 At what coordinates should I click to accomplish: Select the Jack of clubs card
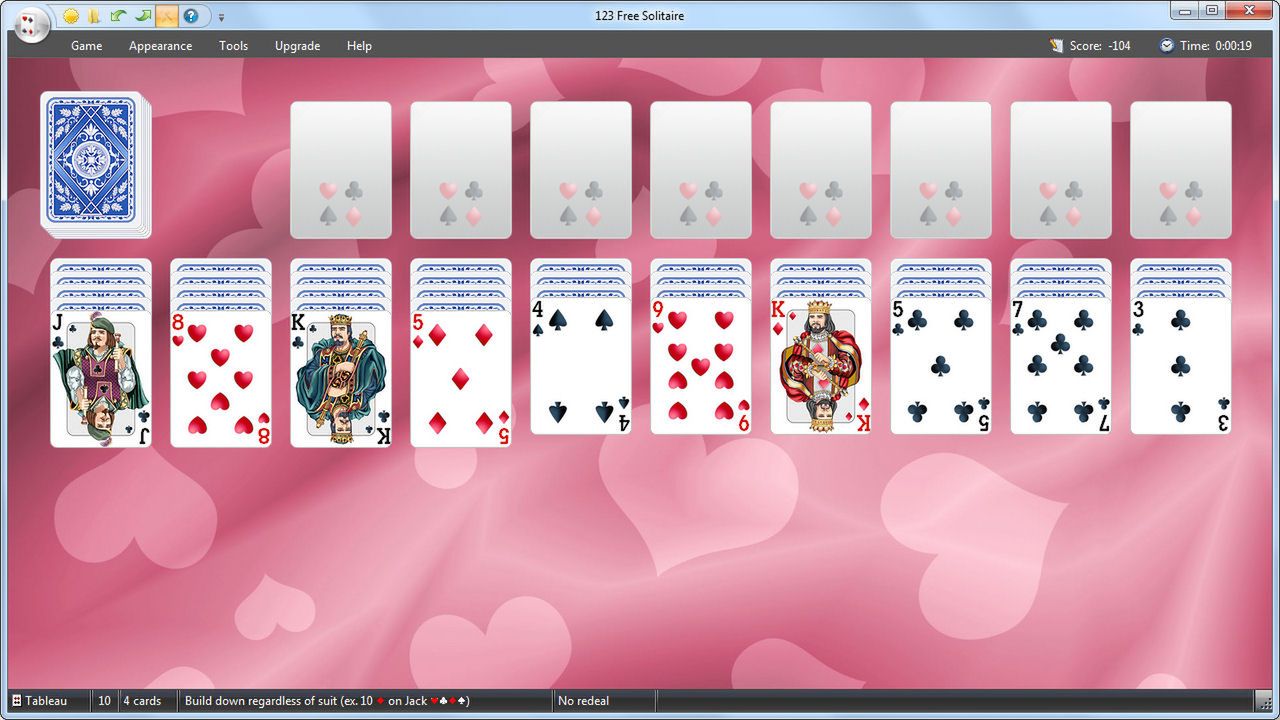(101, 378)
